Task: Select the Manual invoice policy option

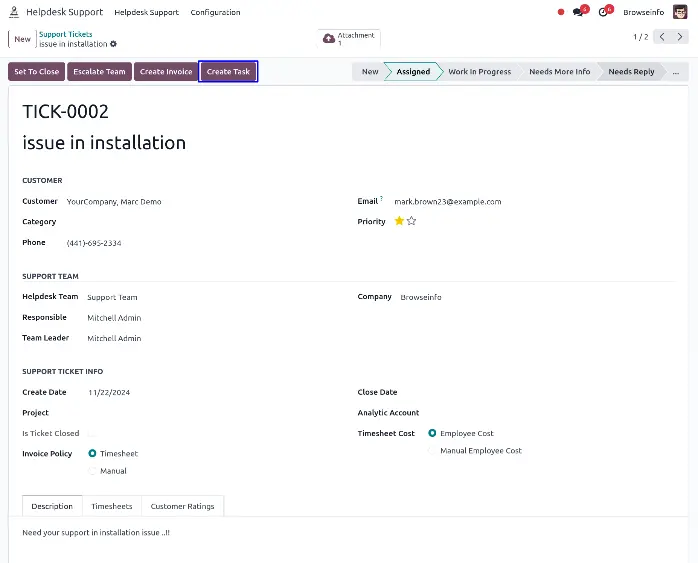Action: [92, 471]
